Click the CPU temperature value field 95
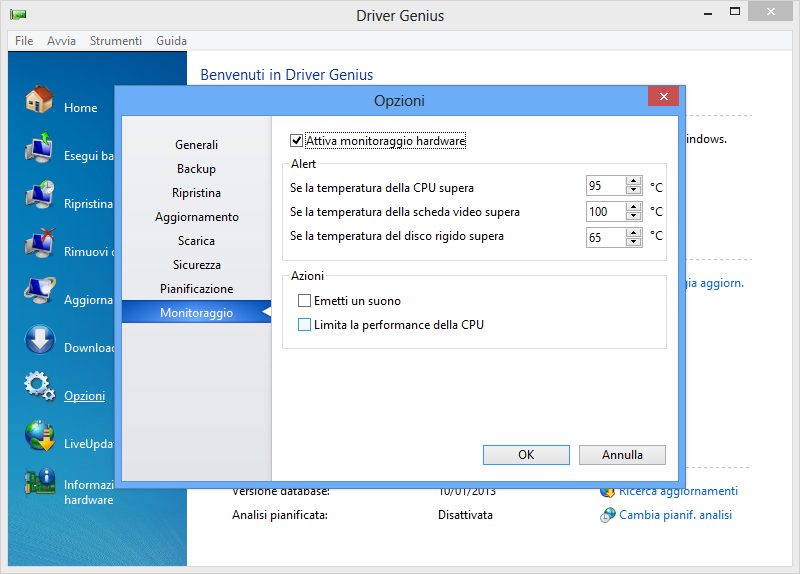This screenshot has width=800, height=574. [x=606, y=186]
